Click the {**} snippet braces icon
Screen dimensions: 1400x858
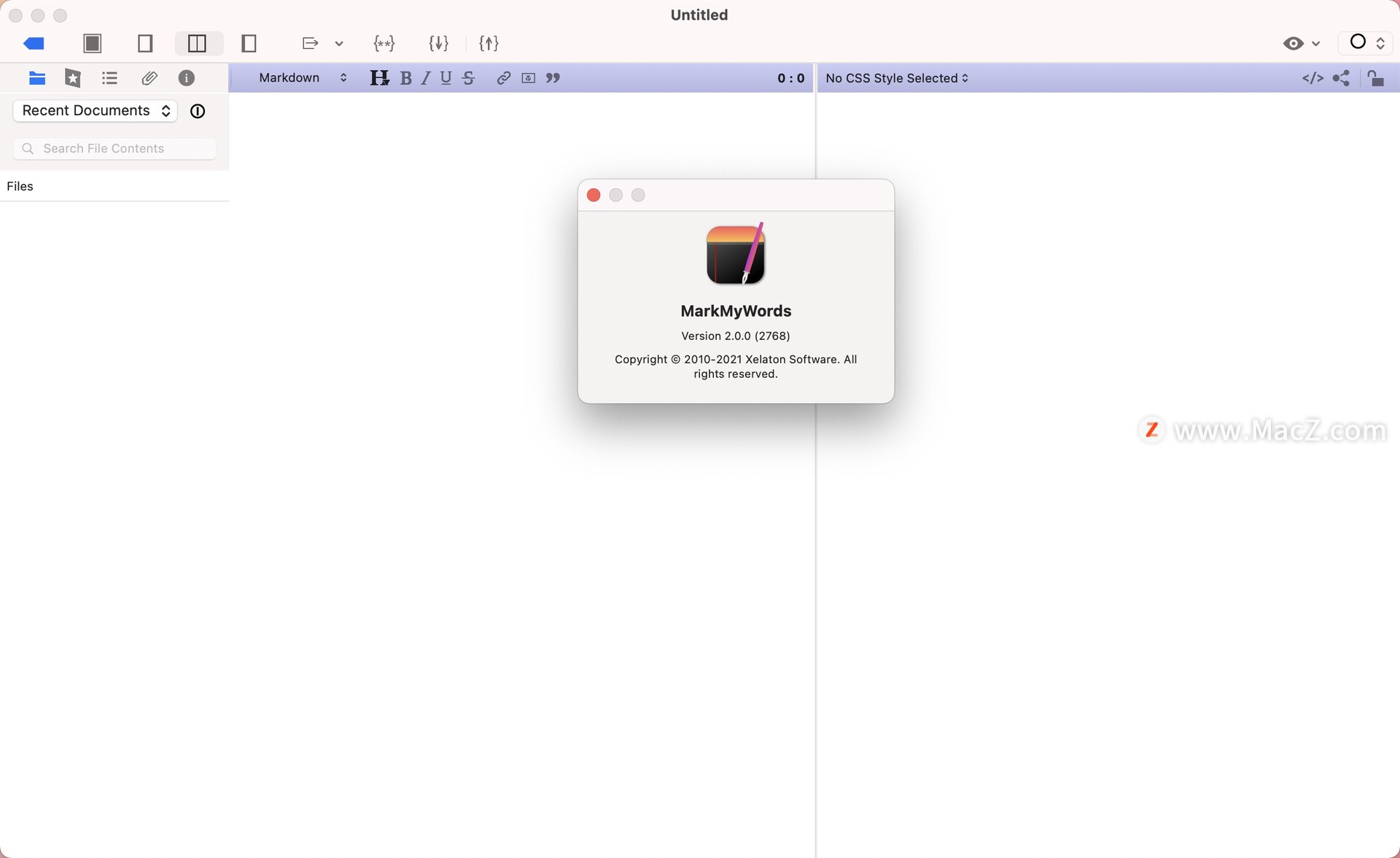click(x=384, y=43)
